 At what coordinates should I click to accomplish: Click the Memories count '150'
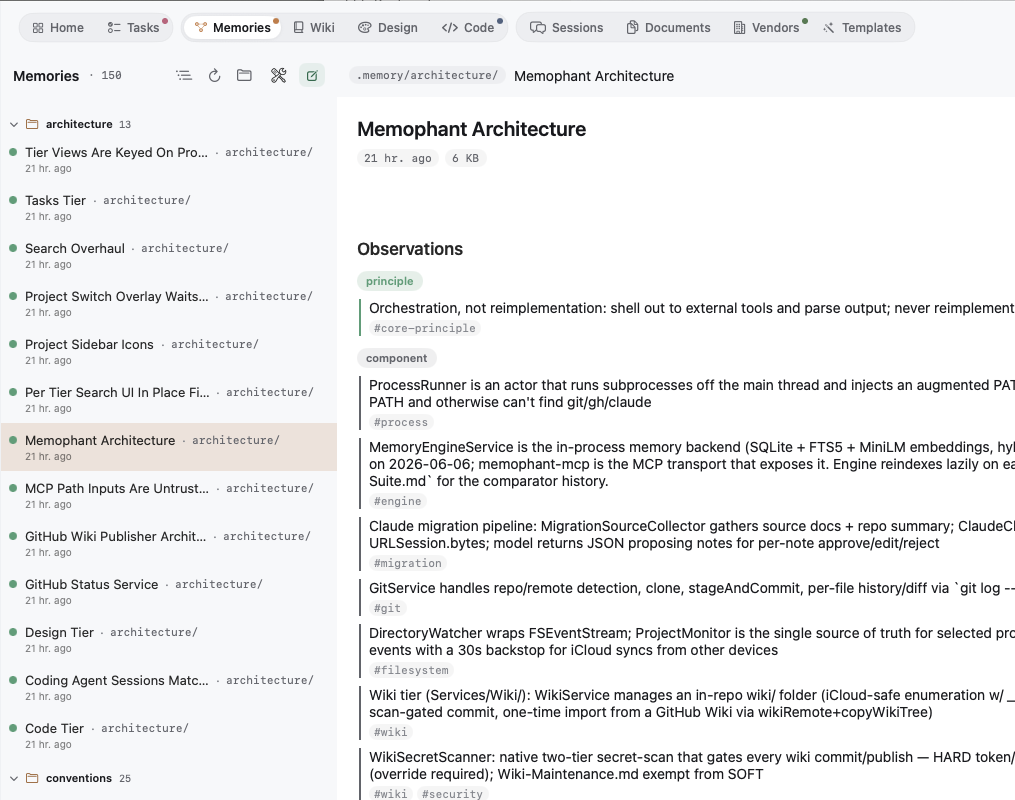point(111,76)
